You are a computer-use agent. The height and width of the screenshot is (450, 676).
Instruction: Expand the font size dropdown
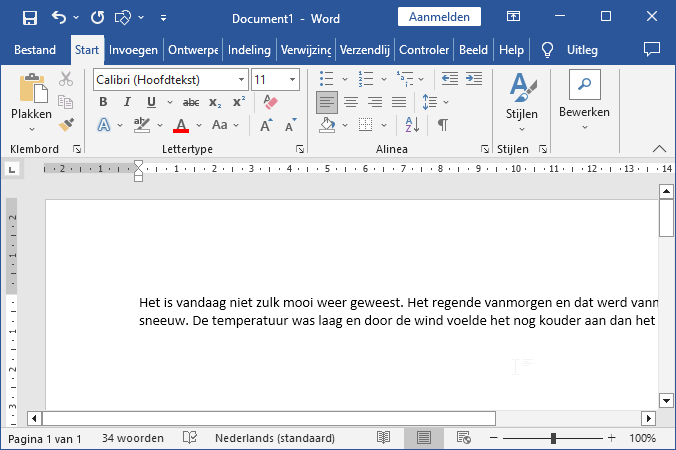(291, 79)
